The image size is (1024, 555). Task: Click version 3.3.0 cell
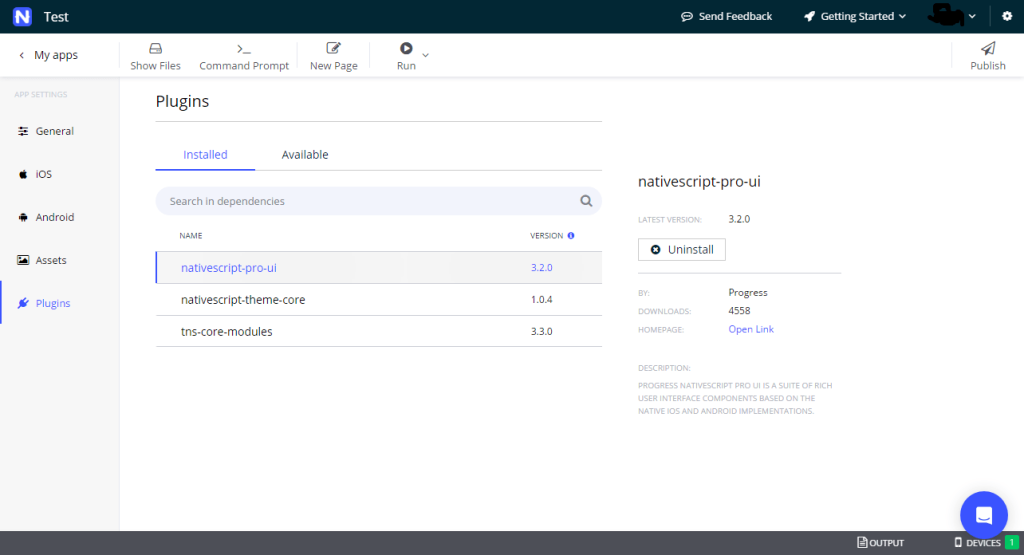point(541,332)
